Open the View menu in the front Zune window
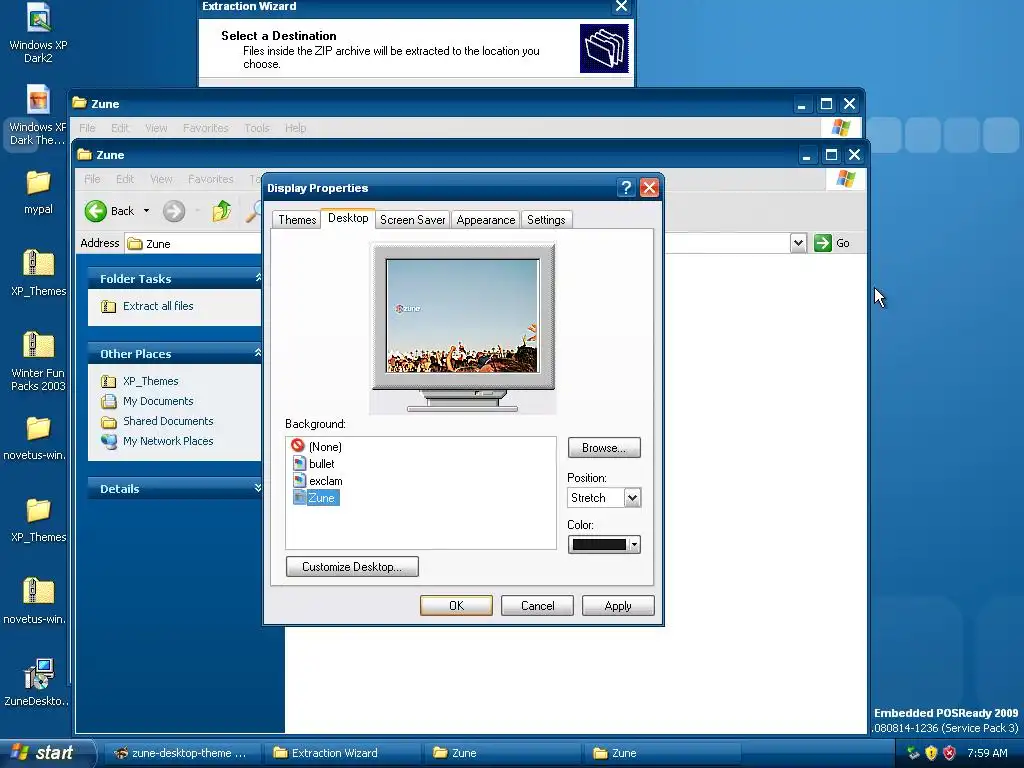The image size is (1024, 768). 161,179
